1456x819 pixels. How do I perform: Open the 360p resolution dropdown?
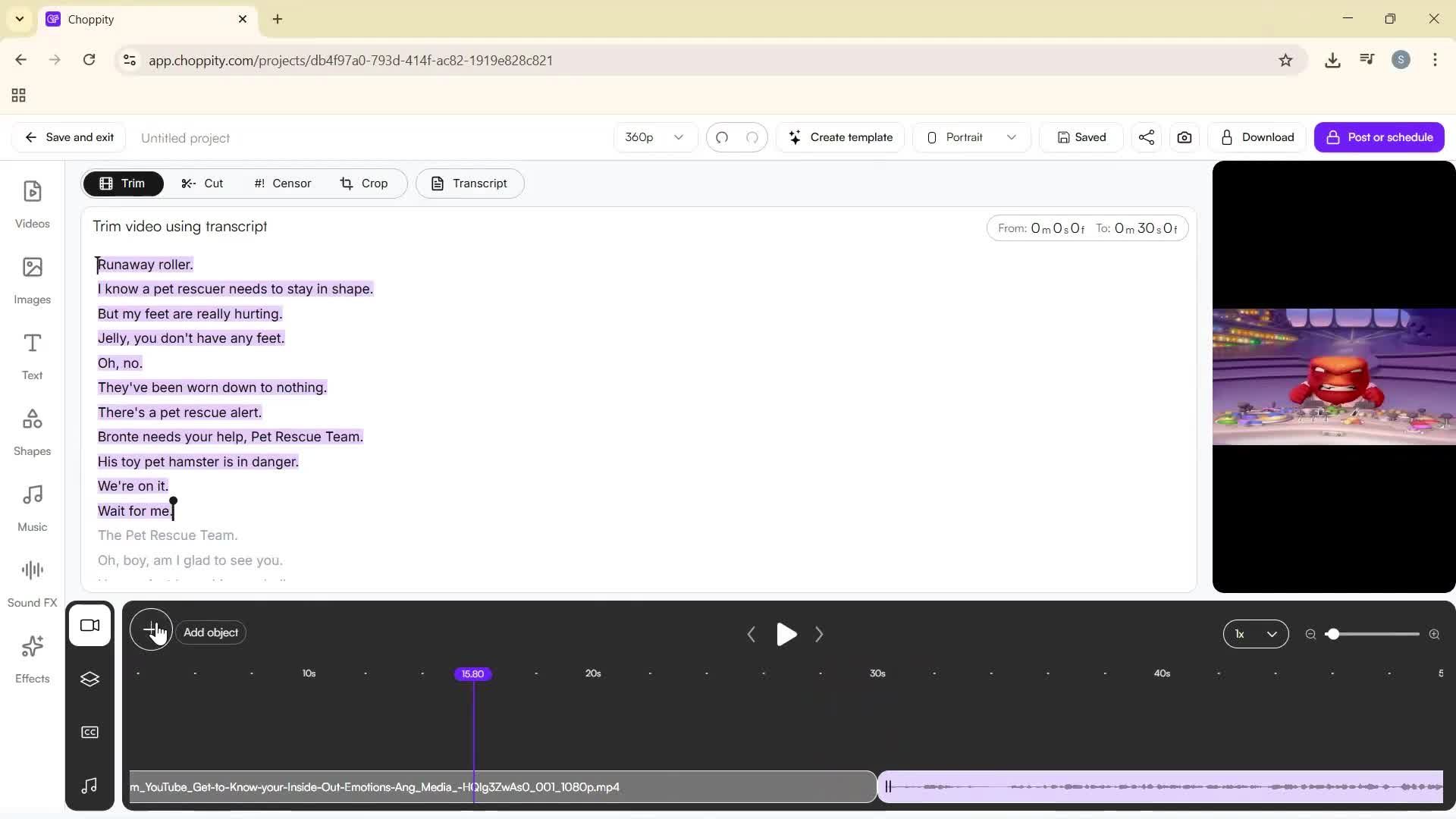pos(654,137)
